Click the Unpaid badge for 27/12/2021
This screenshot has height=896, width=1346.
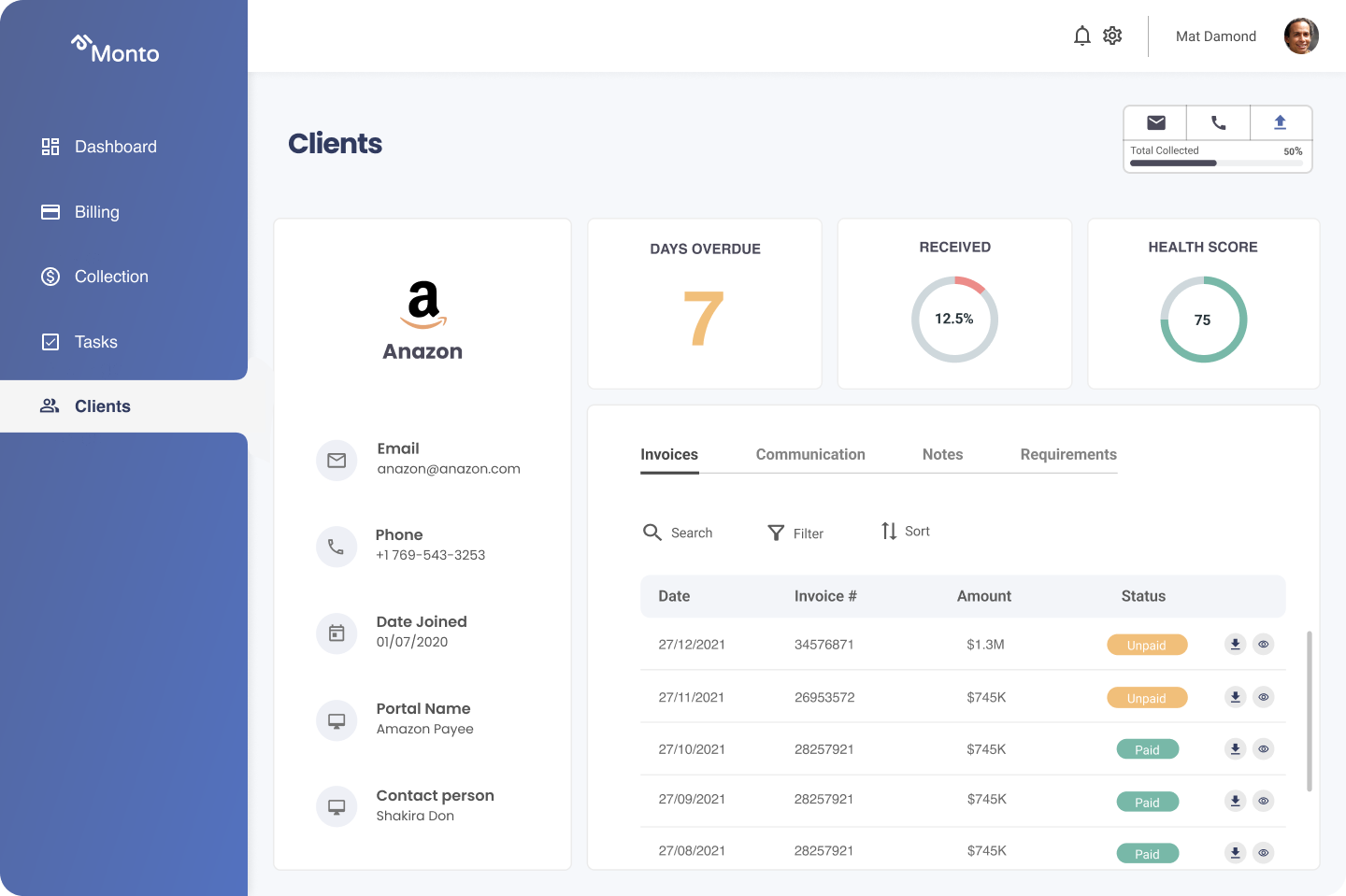coord(1147,645)
